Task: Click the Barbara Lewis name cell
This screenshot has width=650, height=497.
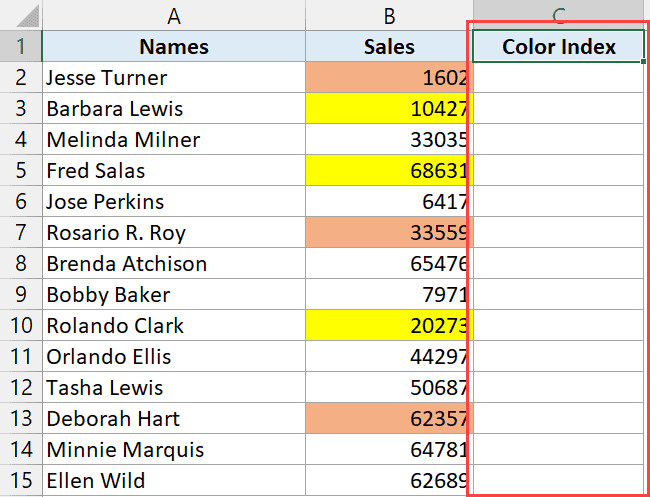Action: 174,109
